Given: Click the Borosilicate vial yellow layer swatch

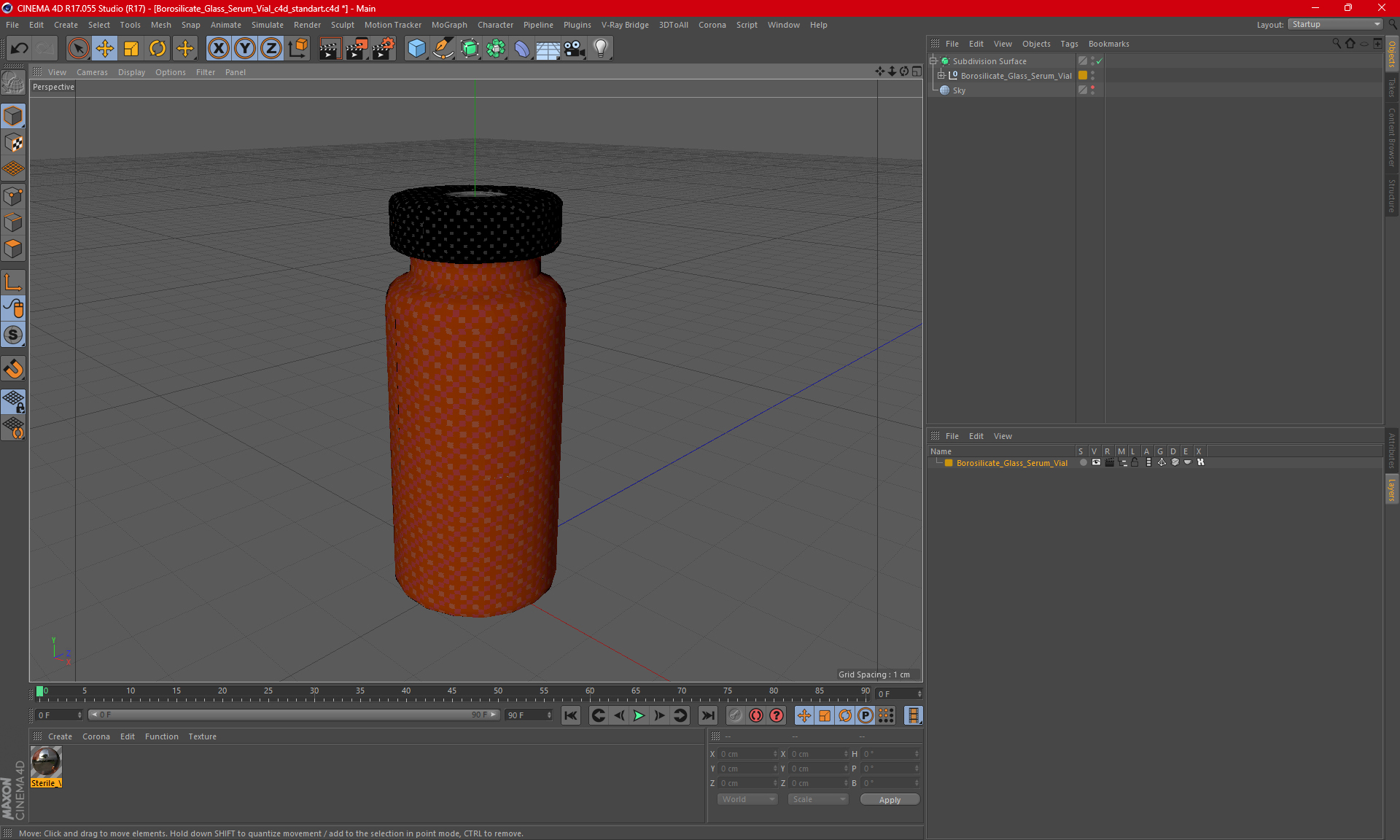Looking at the screenshot, I should [1083, 75].
